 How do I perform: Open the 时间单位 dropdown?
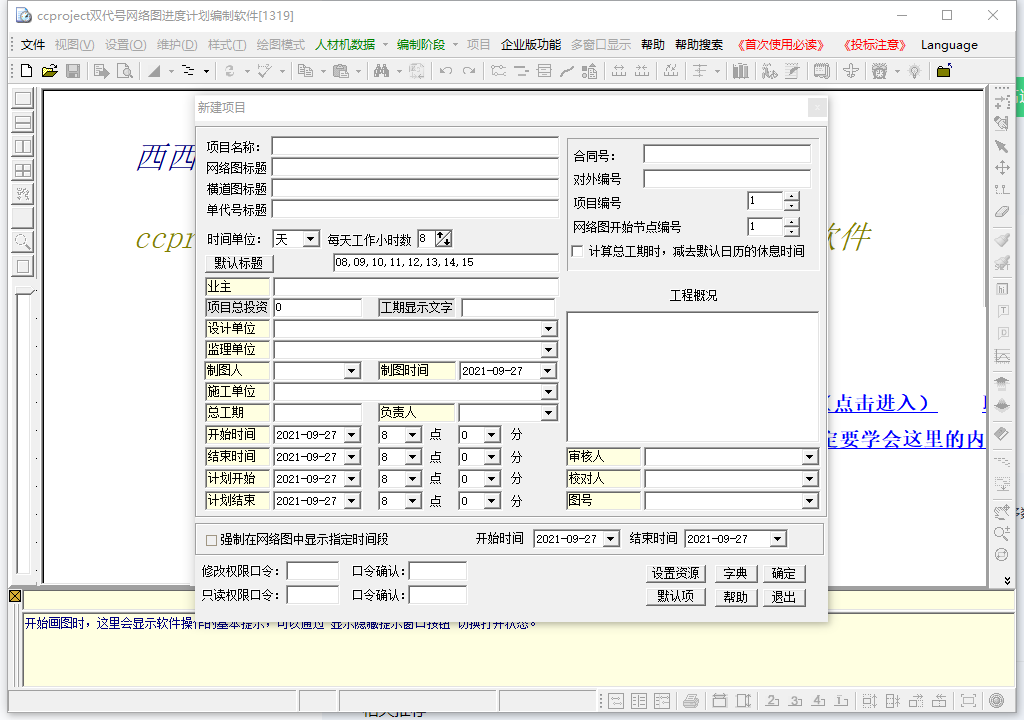[310, 239]
